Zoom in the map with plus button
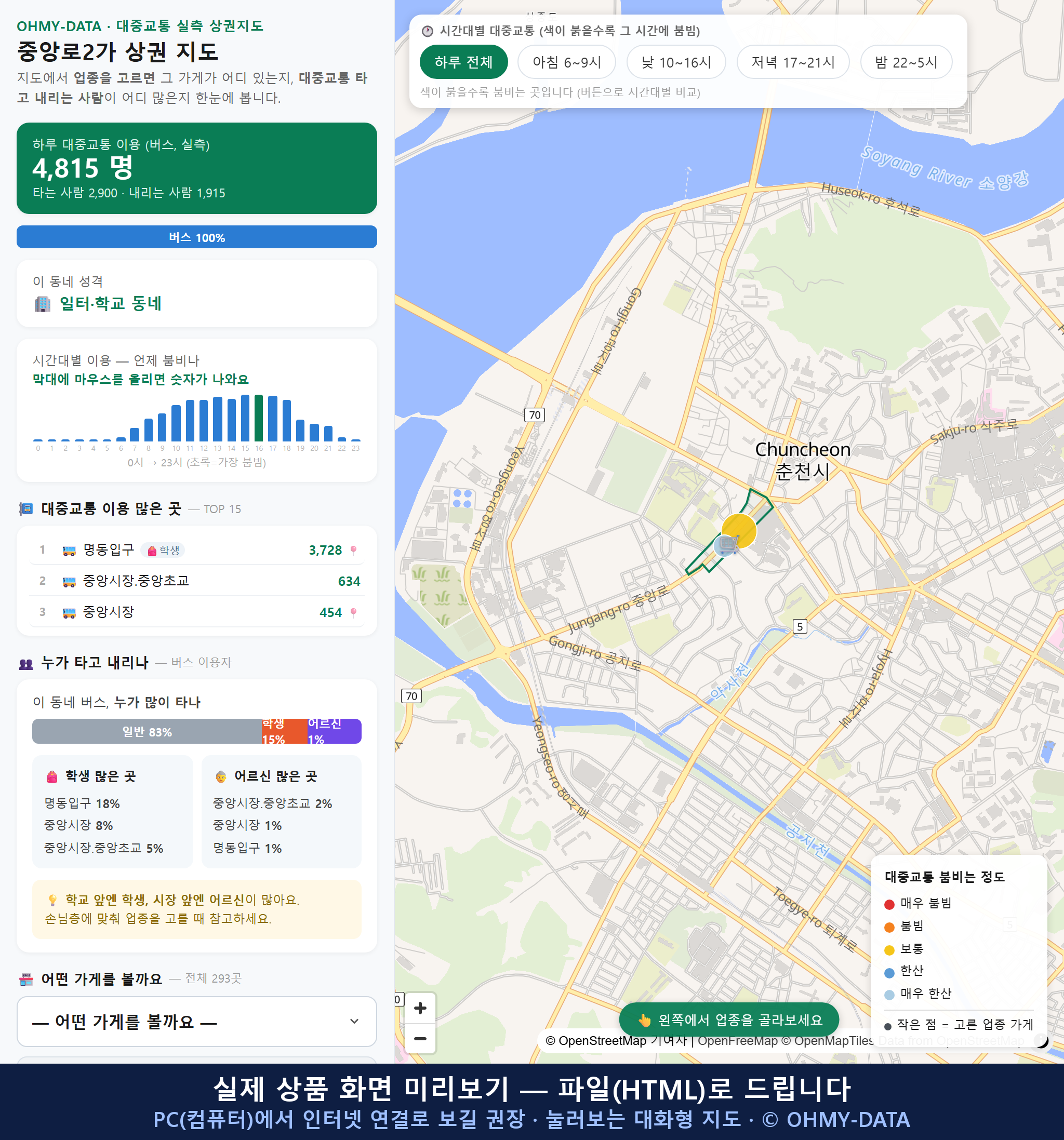 (x=420, y=1008)
